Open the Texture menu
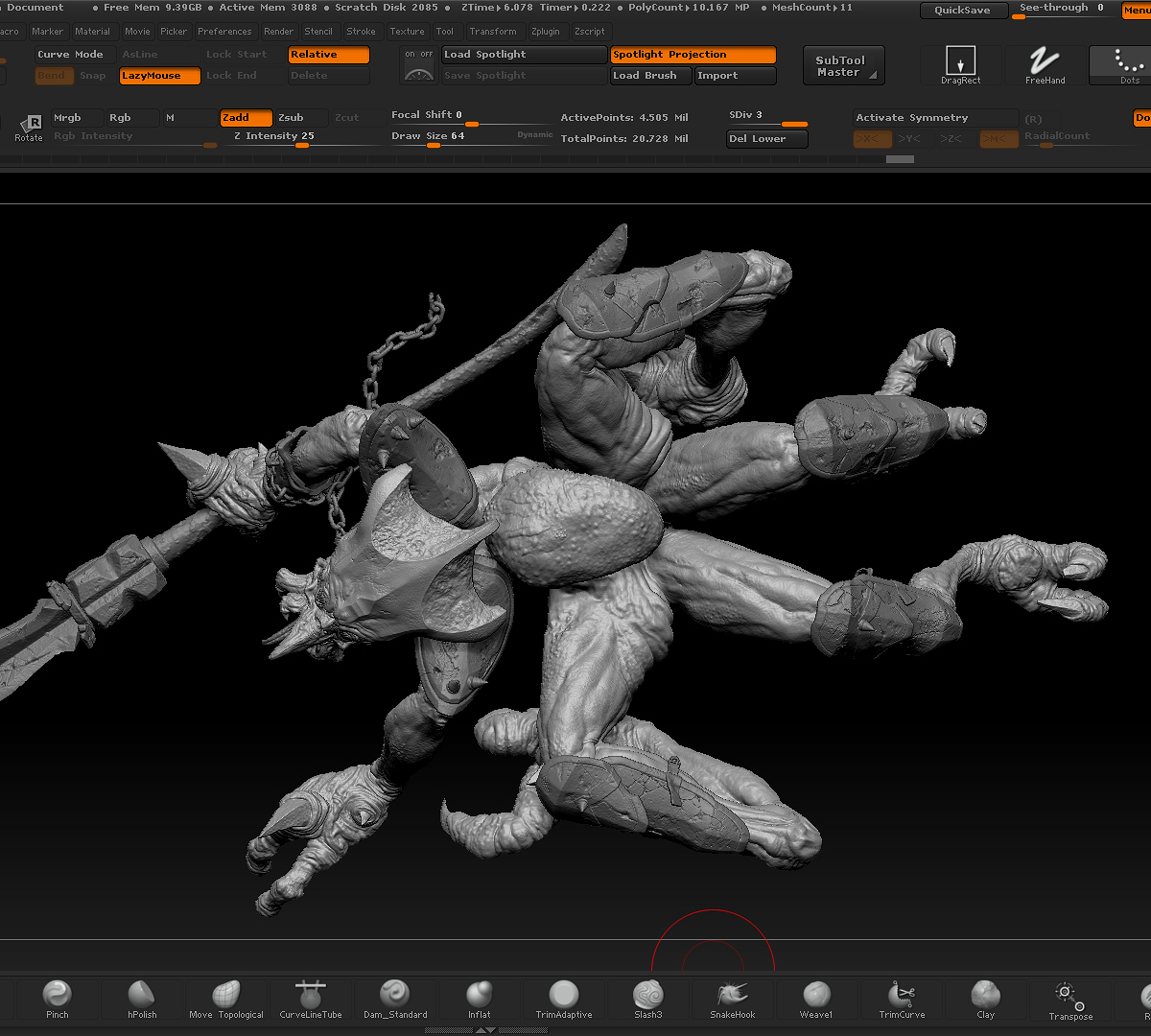Image resolution: width=1151 pixels, height=1036 pixels. [407, 32]
